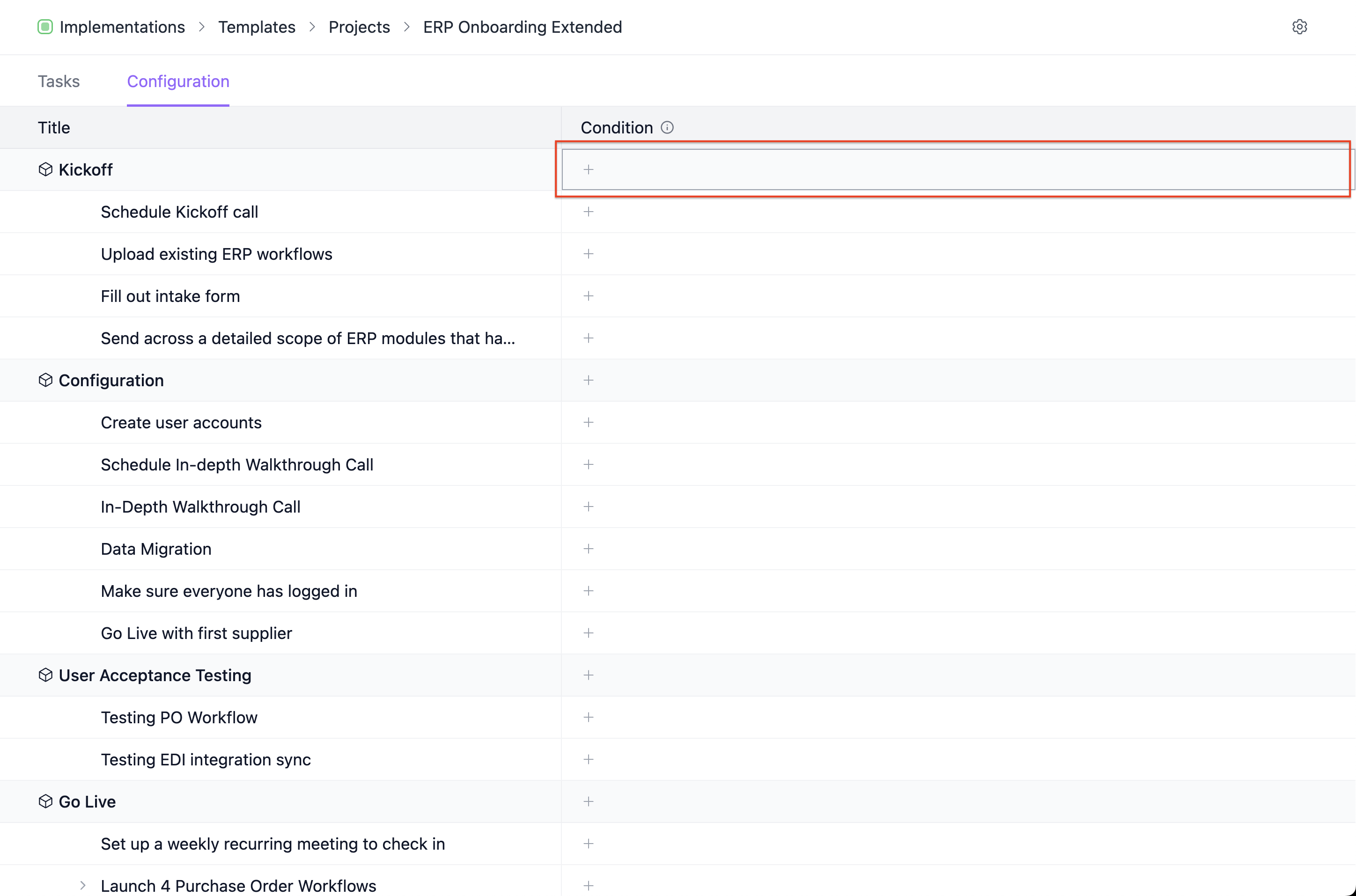Click the info icon beside Condition header
The height and width of the screenshot is (896, 1356).
coord(667,127)
